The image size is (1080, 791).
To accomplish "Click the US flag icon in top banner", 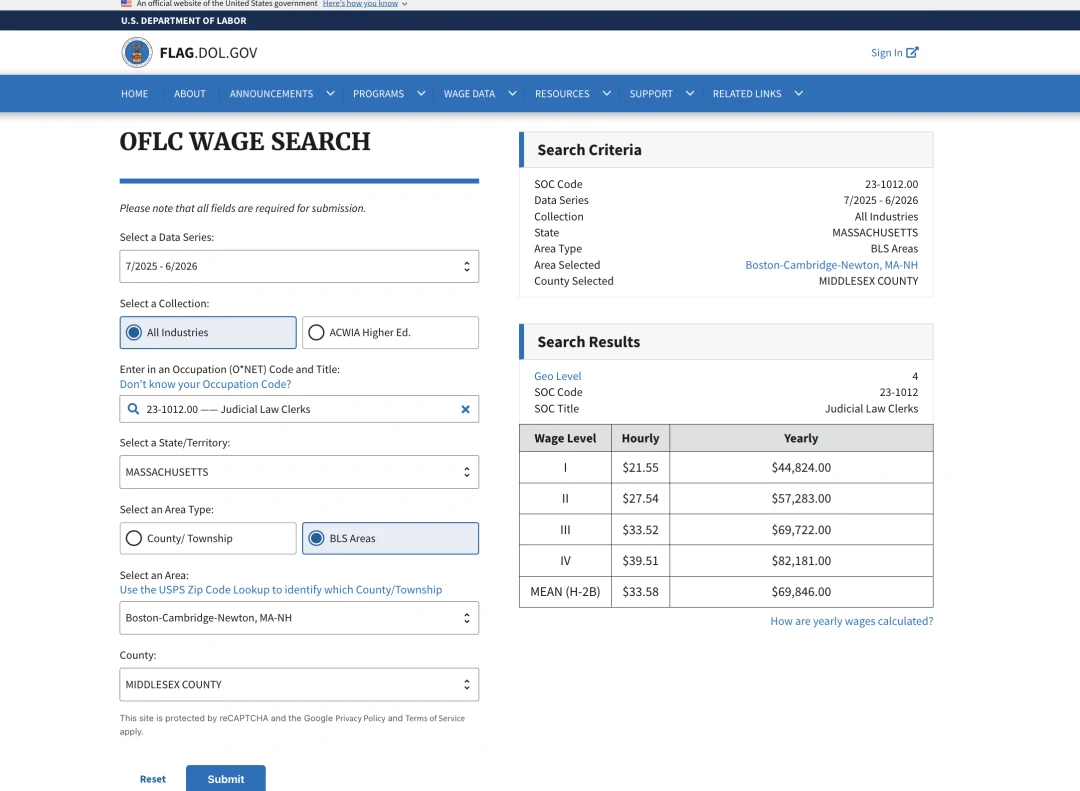I will (x=126, y=3).
